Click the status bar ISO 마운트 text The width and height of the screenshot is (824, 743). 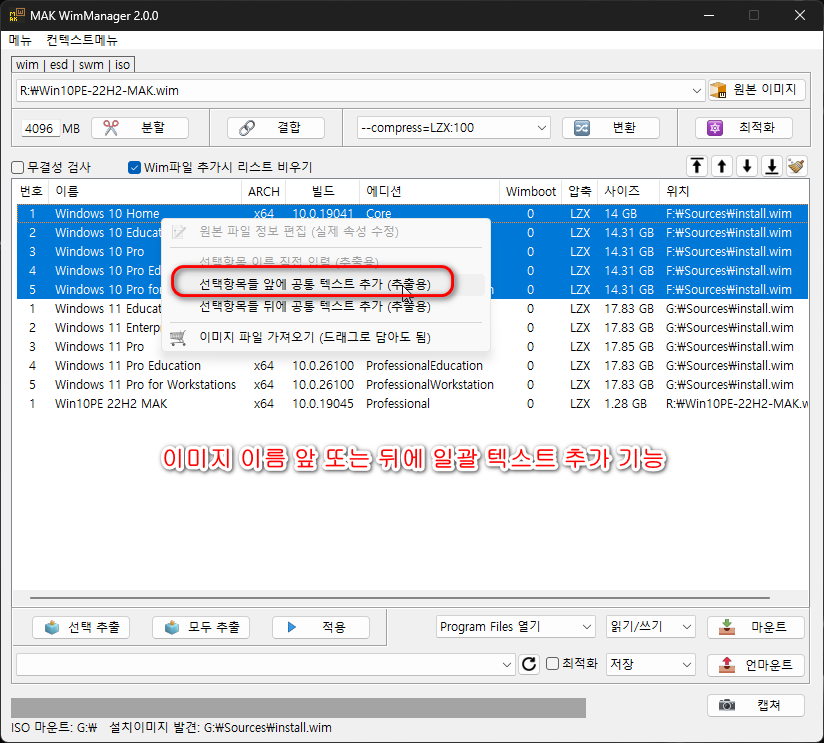(x=54, y=728)
